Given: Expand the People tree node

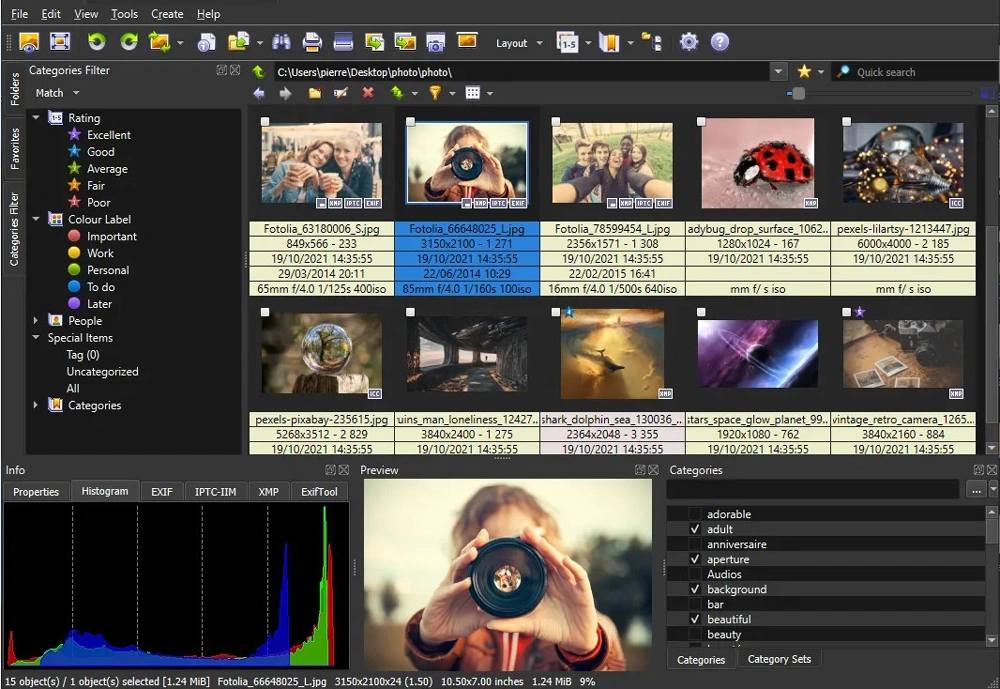Looking at the screenshot, I should click(36, 321).
